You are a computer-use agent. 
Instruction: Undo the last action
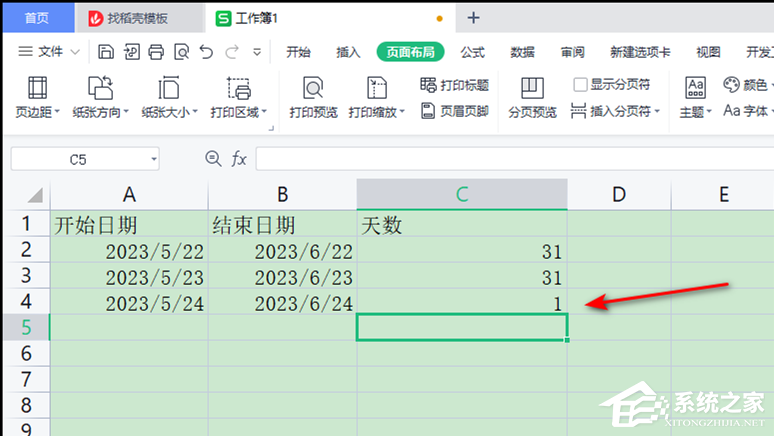click(x=206, y=52)
